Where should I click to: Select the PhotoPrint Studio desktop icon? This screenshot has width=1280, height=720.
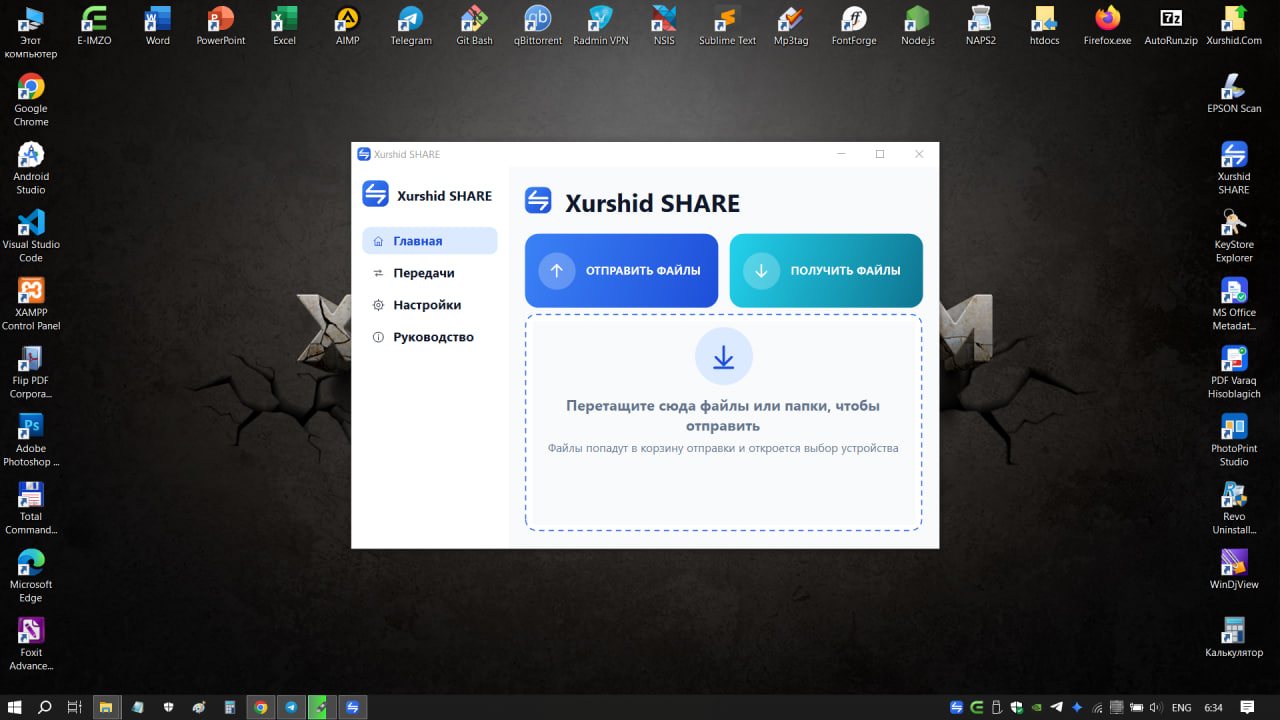[x=1234, y=440]
